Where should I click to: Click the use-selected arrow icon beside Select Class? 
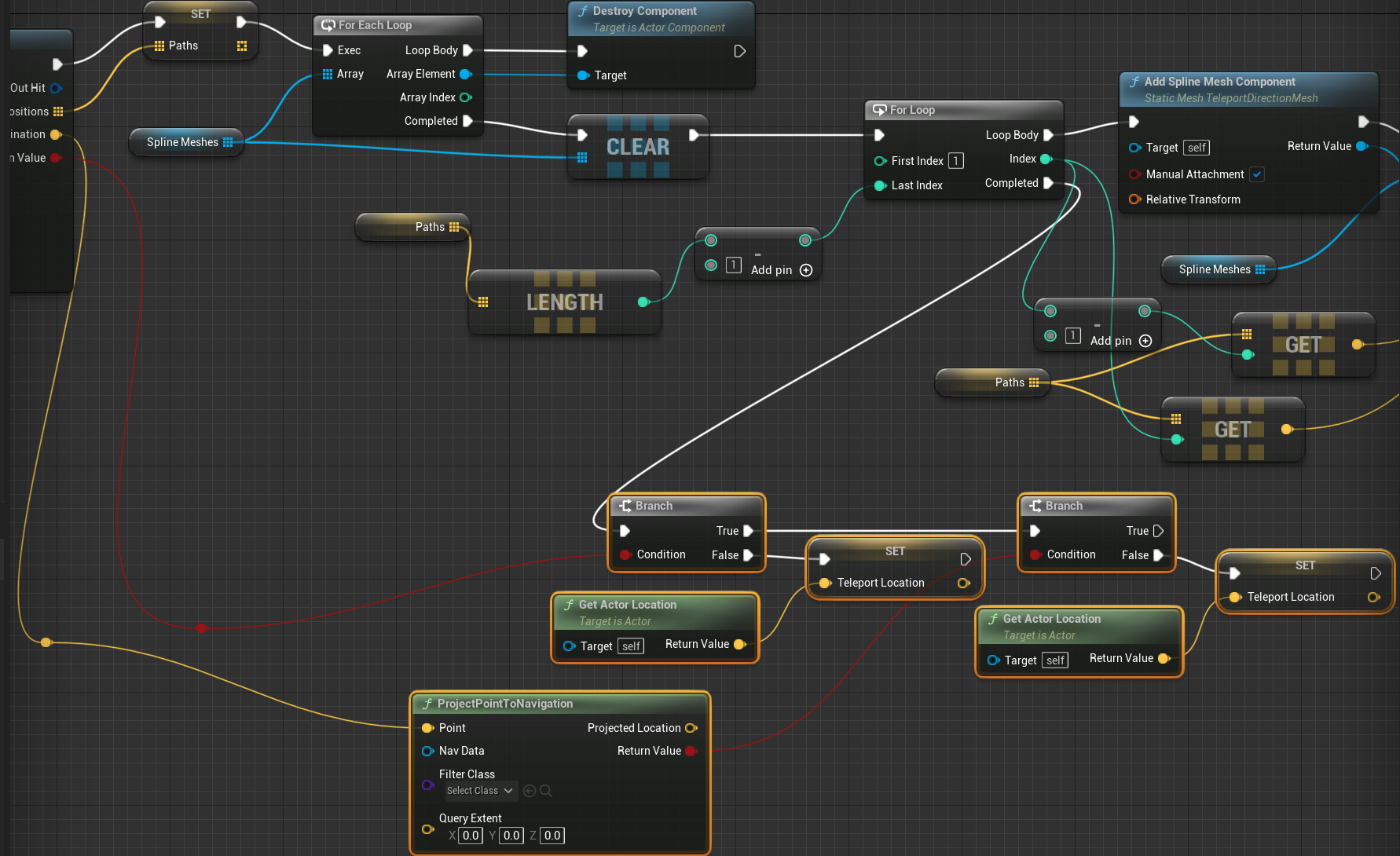(x=530, y=791)
